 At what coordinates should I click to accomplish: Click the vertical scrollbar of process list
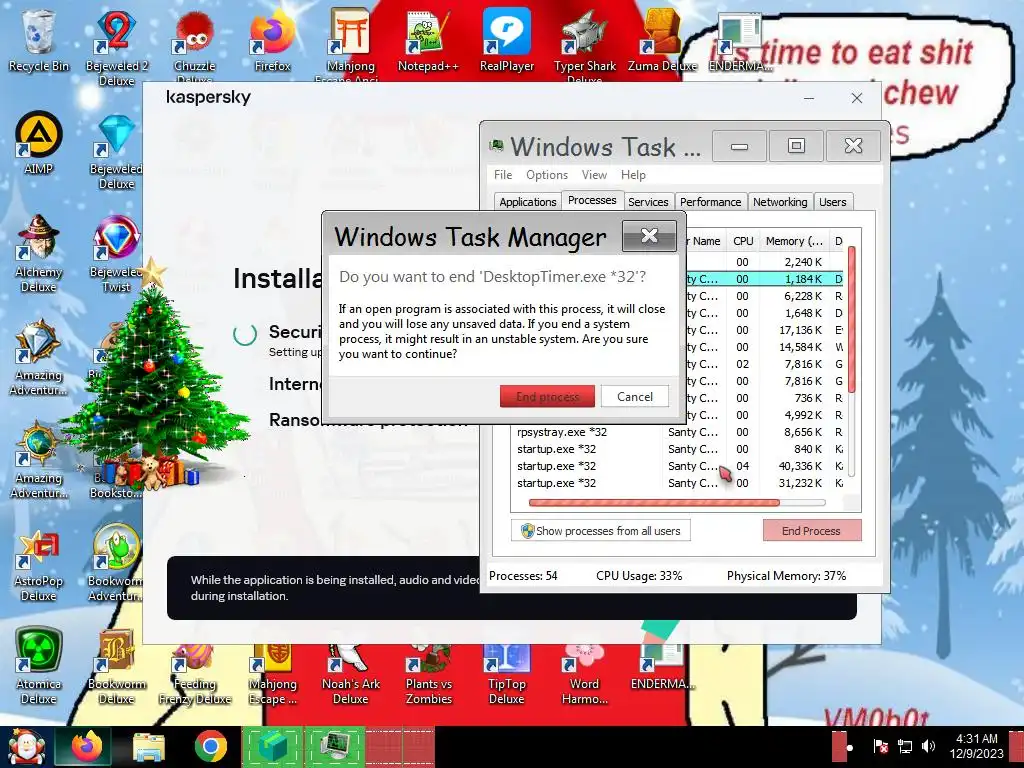[852, 320]
